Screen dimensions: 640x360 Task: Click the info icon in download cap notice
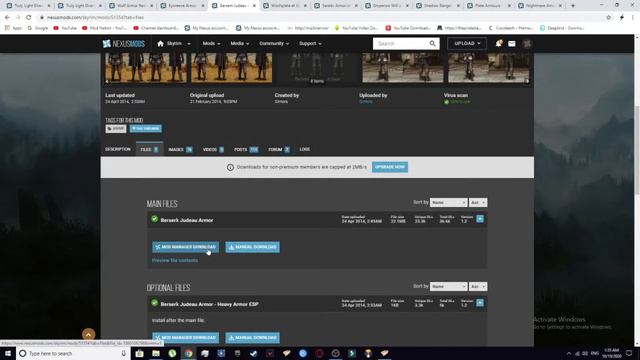(230, 167)
